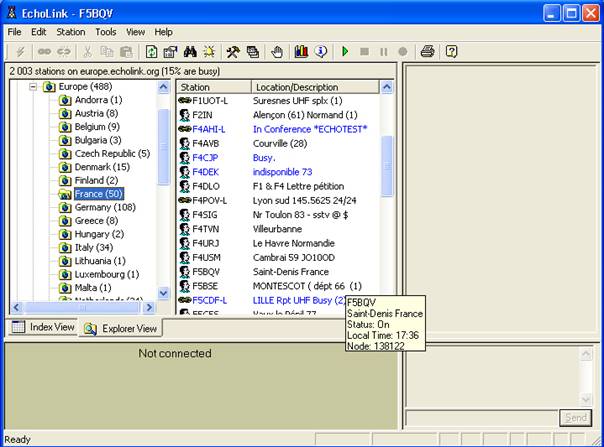Open the colored bar-chart statistics icon

(301, 52)
